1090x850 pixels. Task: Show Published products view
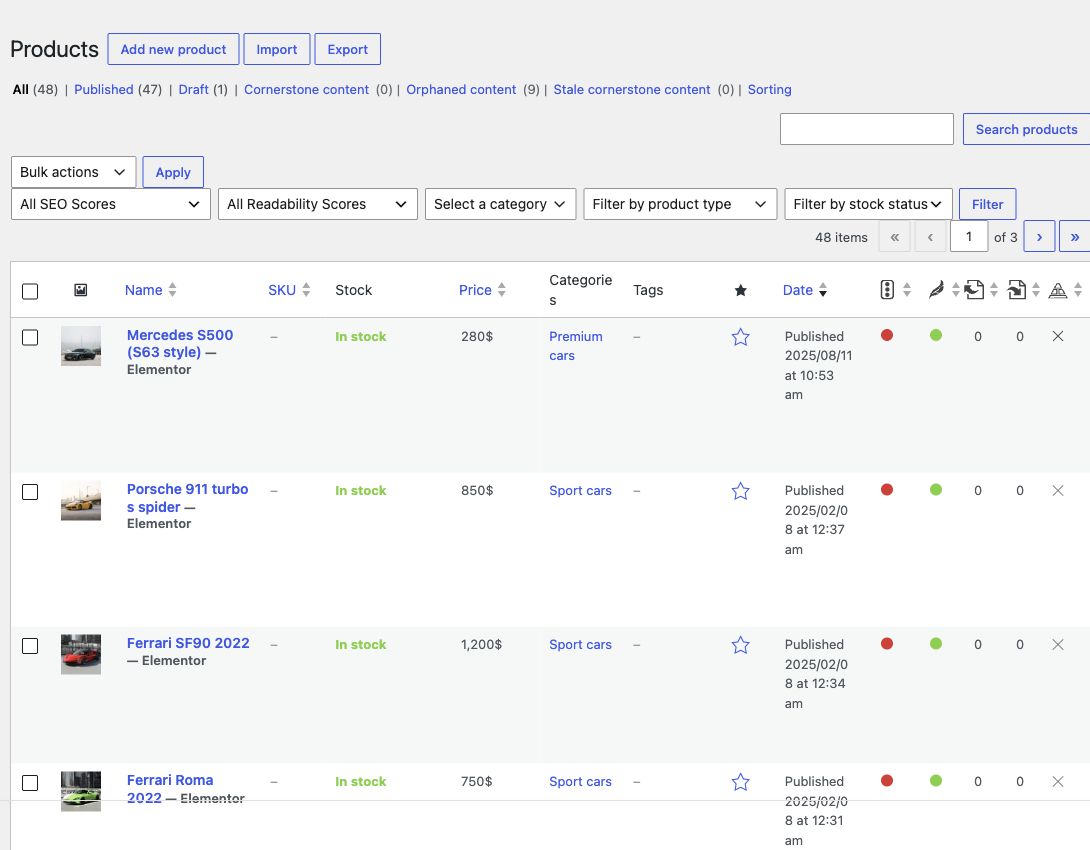[x=104, y=90]
